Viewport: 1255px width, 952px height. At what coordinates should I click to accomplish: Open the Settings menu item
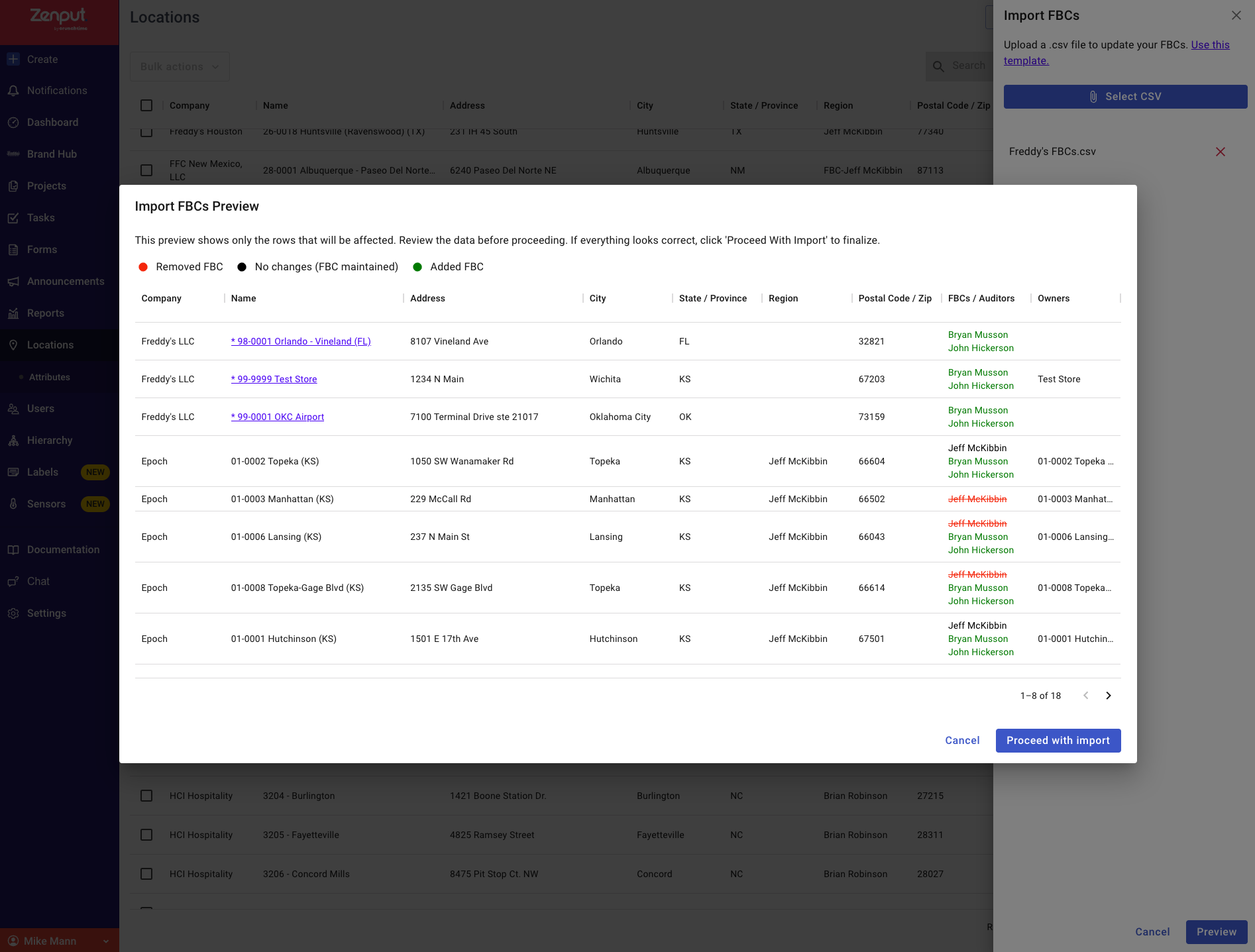coord(60,613)
